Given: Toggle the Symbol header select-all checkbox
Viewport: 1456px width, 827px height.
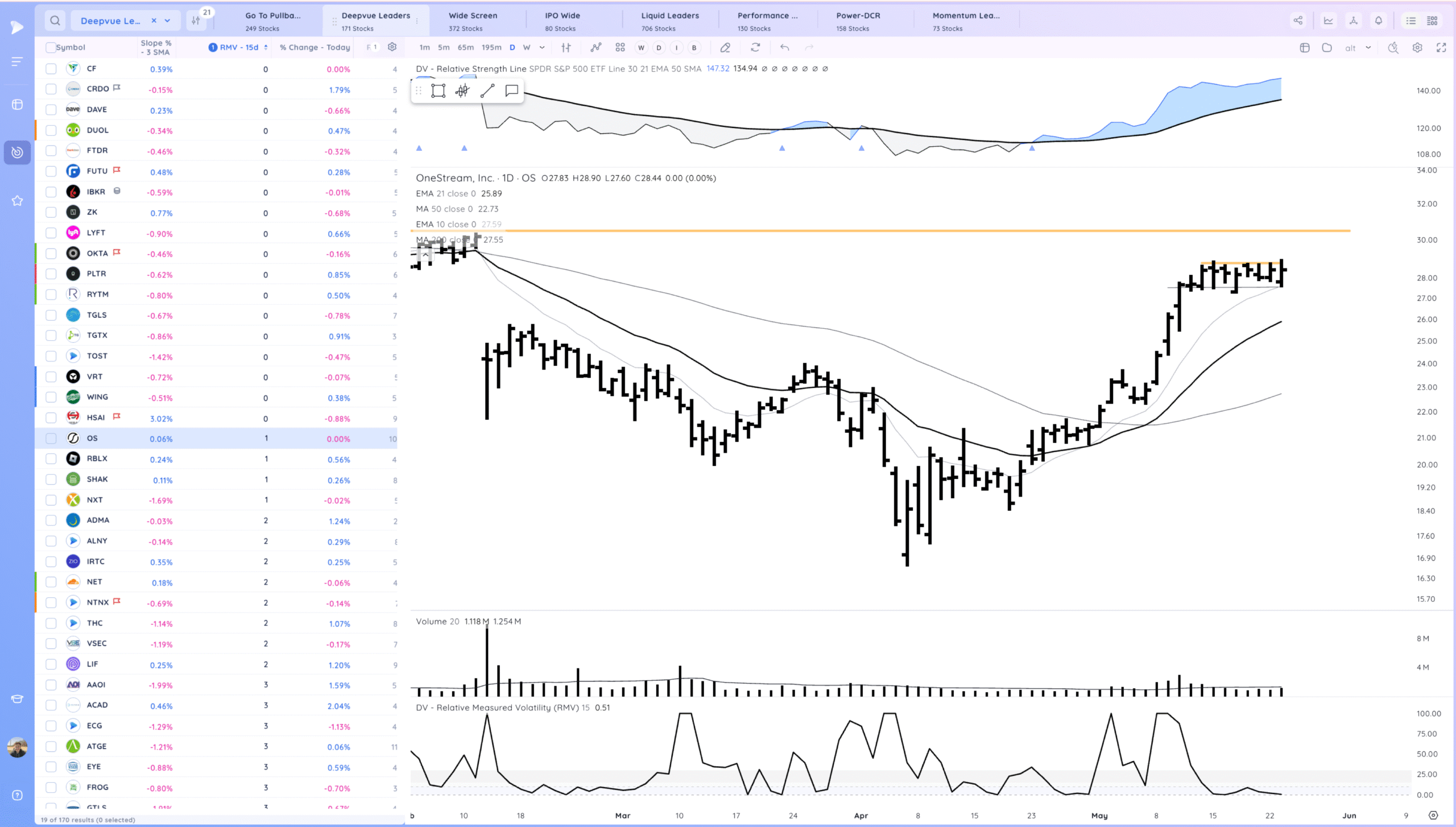Looking at the screenshot, I should click(51, 47).
